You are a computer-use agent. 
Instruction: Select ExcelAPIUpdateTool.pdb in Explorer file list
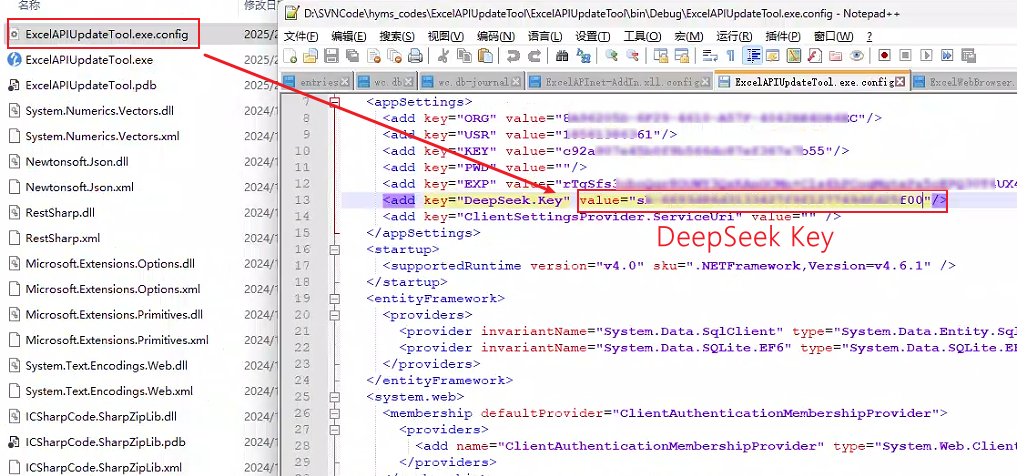click(x=91, y=85)
